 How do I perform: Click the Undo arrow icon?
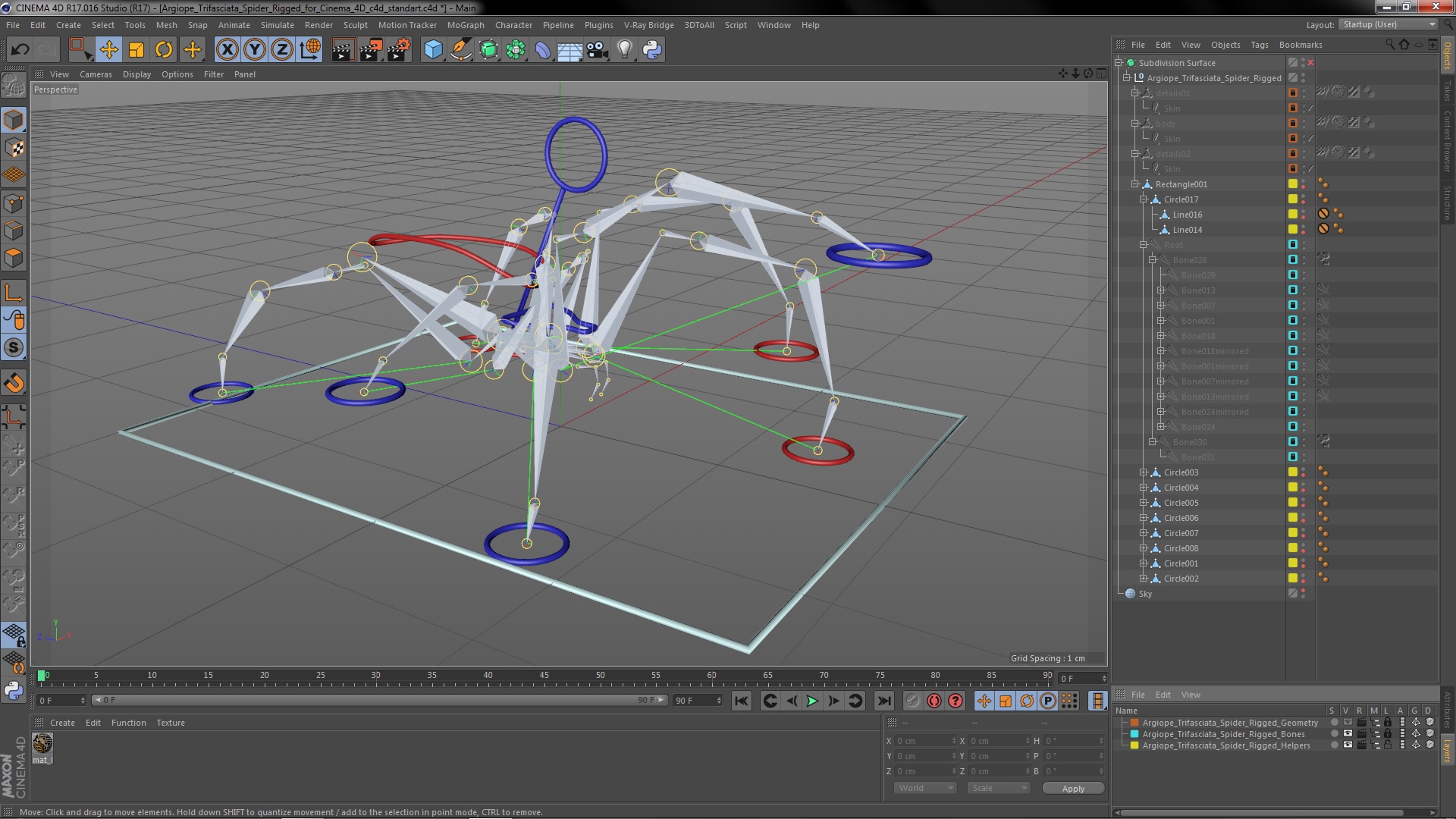coord(20,50)
